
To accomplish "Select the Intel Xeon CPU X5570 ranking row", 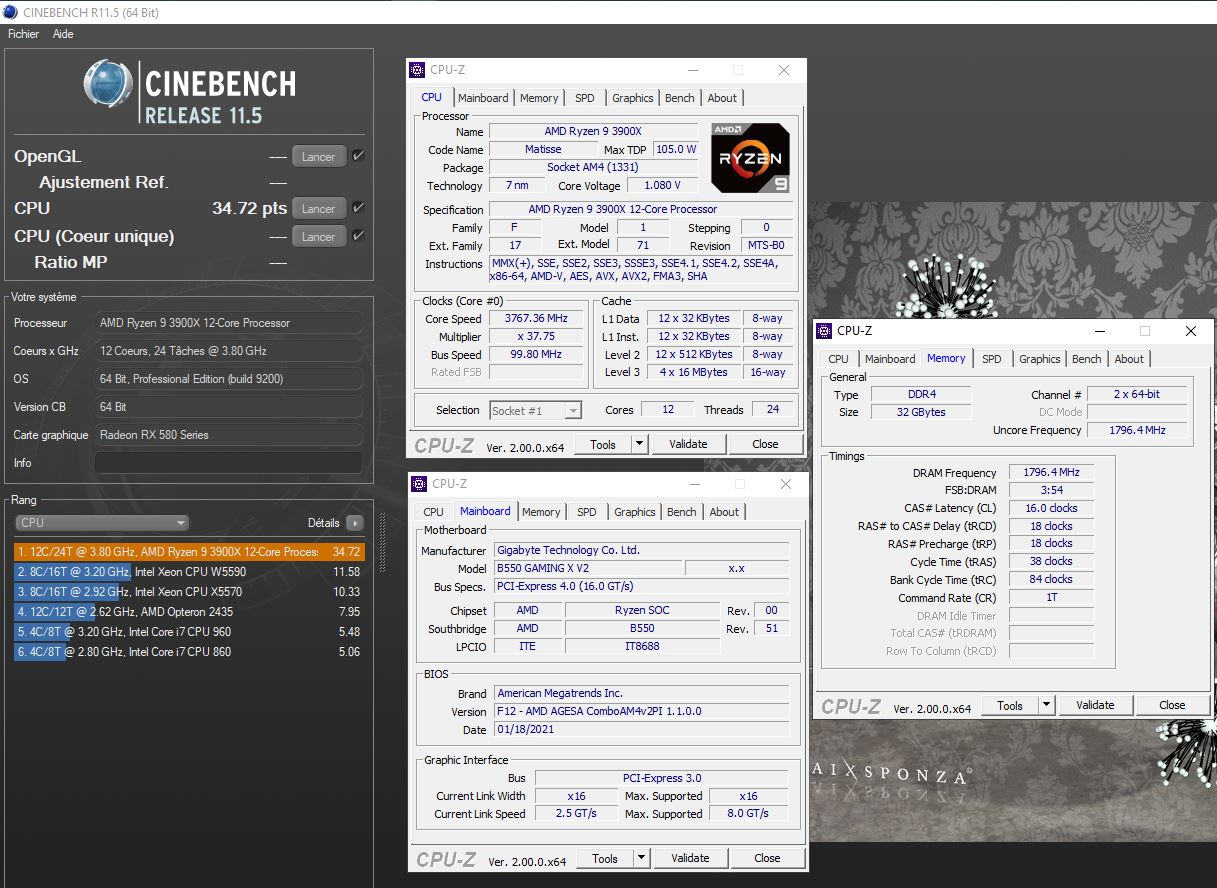I will [189, 592].
